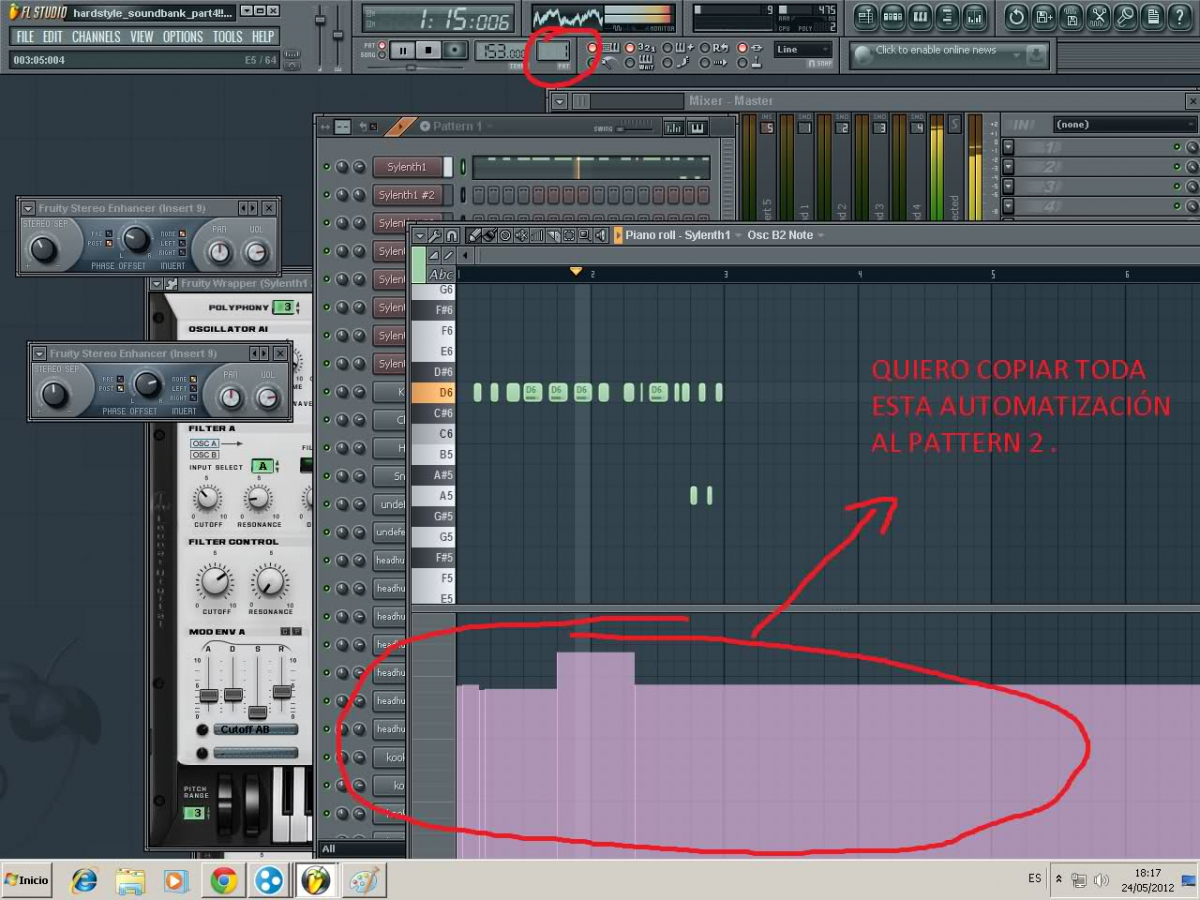Open piano roll tools wrench menu
Image resolution: width=1200 pixels, height=900 pixels.
coord(435,235)
